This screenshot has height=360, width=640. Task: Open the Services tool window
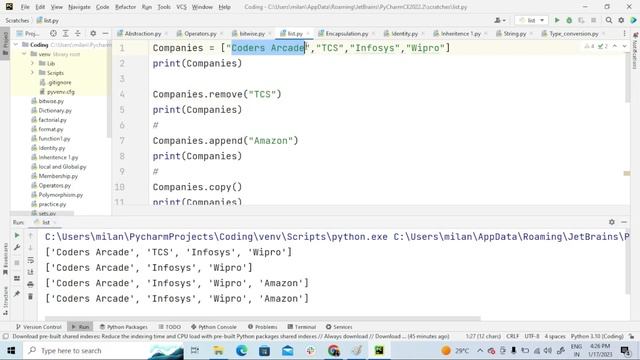coord(339,327)
